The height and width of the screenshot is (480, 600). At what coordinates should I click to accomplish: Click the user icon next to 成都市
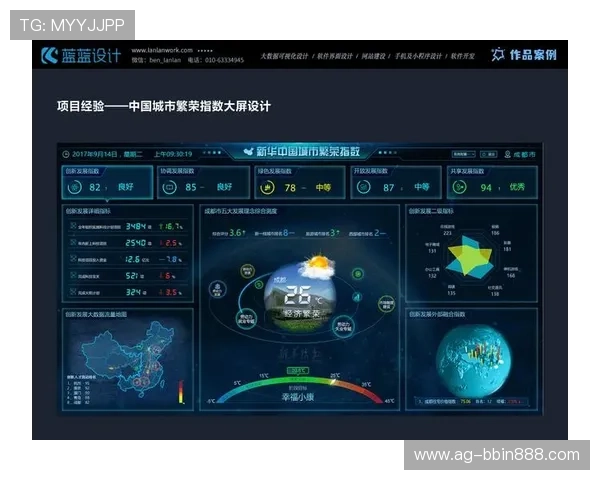pyautogui.click(x=507, y=154)
